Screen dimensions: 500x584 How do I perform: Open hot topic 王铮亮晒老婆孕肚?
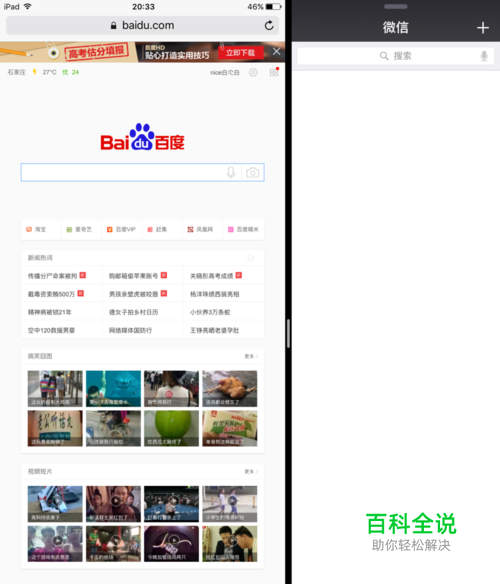(x=215, y=330)
